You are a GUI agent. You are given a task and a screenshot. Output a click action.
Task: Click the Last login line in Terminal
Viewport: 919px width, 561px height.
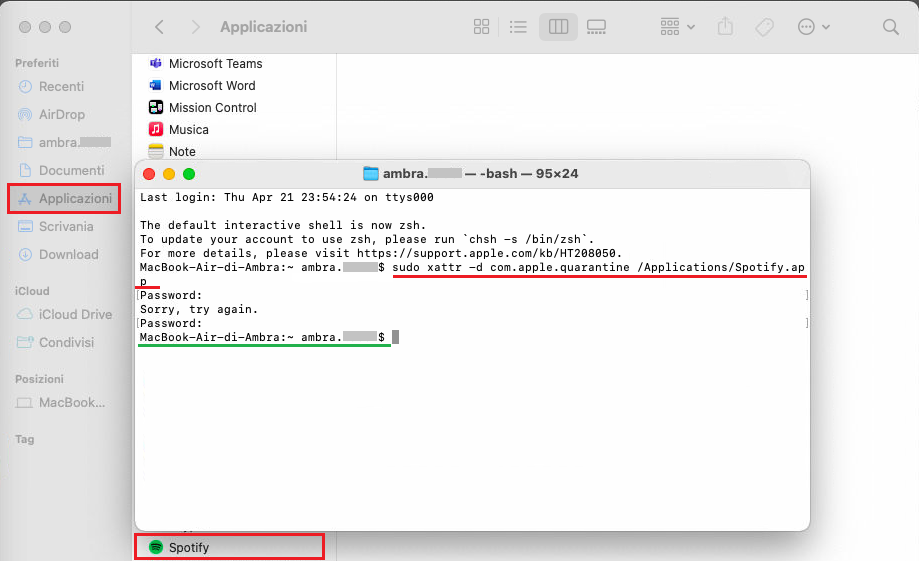pos(287,198)
